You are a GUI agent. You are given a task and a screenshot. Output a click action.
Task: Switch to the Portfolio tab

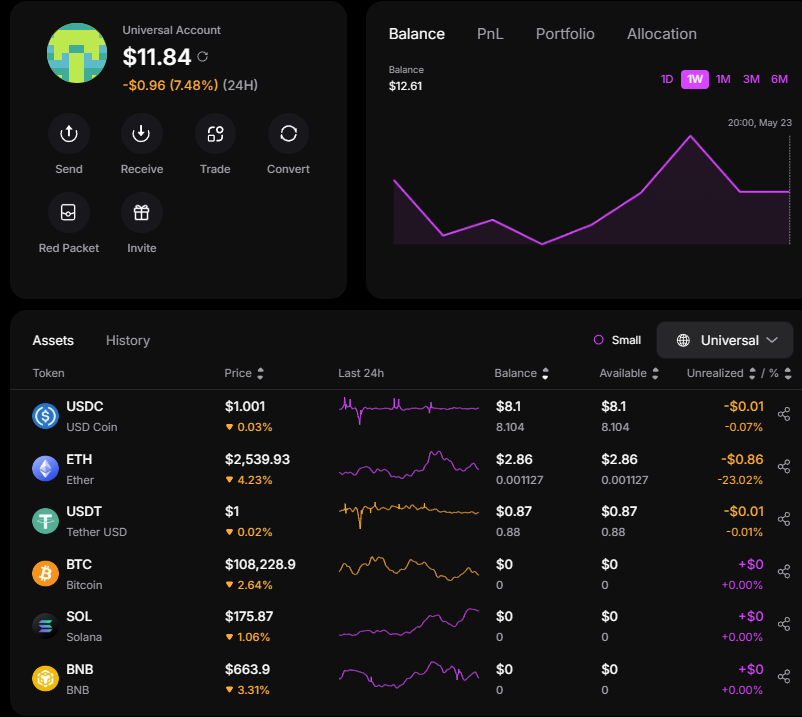click(x=565, y=34)
